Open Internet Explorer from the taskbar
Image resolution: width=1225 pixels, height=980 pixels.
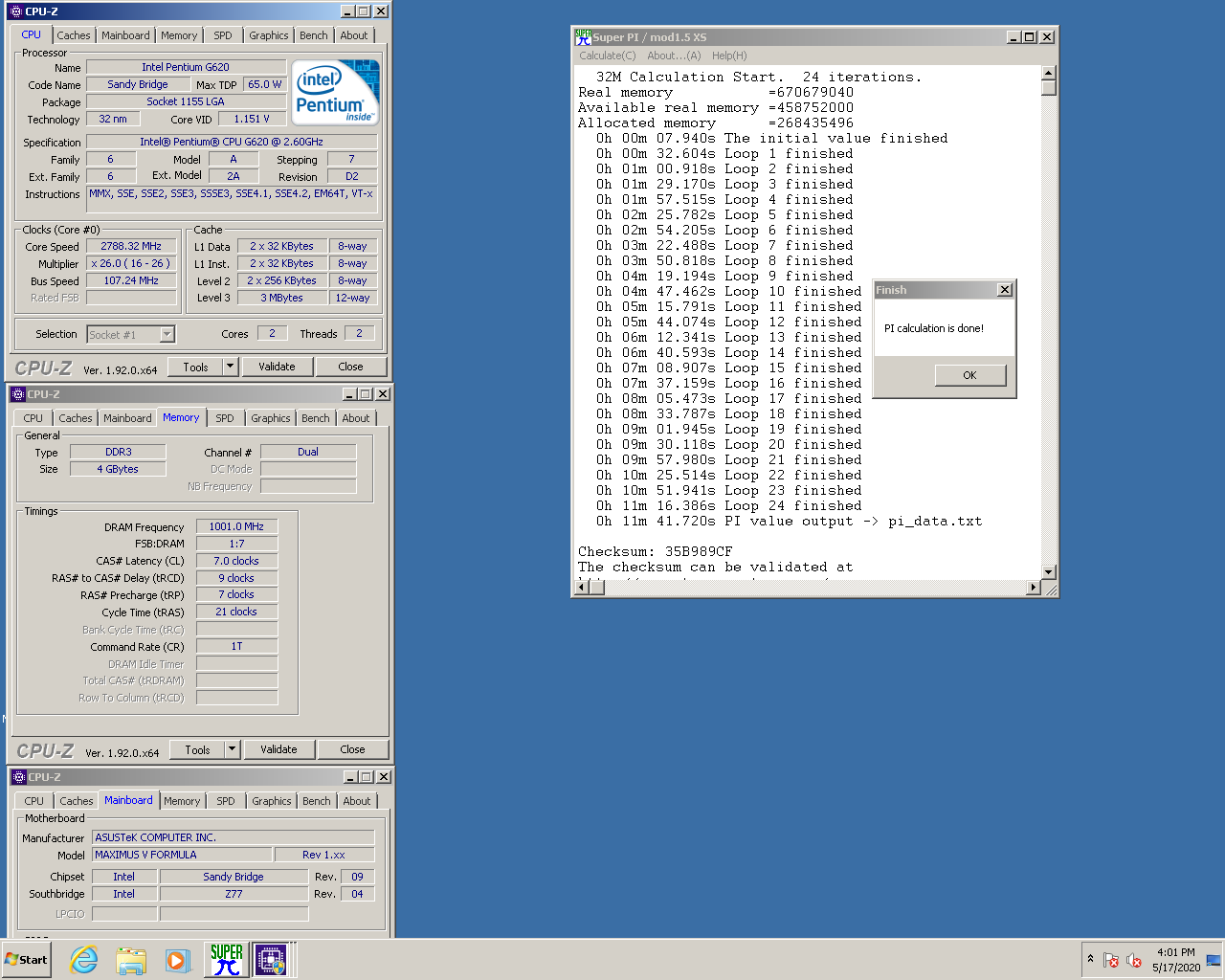point(84,960)
